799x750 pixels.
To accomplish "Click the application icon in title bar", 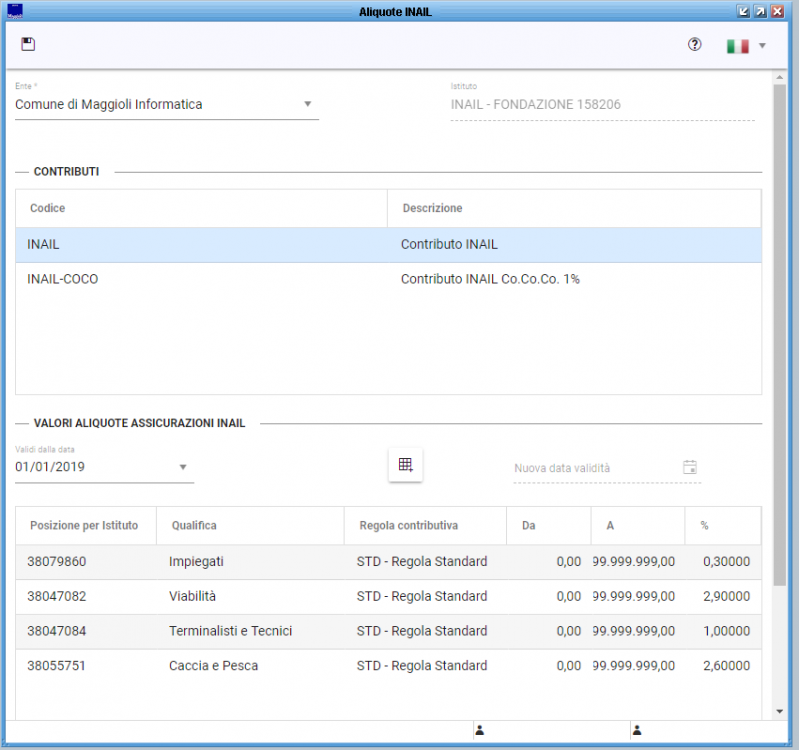I will [14, 11].
